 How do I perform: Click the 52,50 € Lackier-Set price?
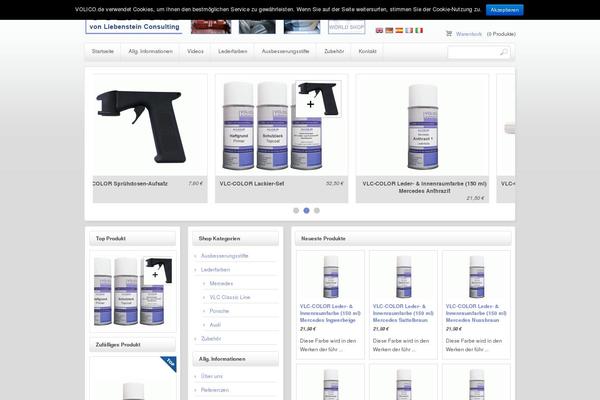coord(334,184)
